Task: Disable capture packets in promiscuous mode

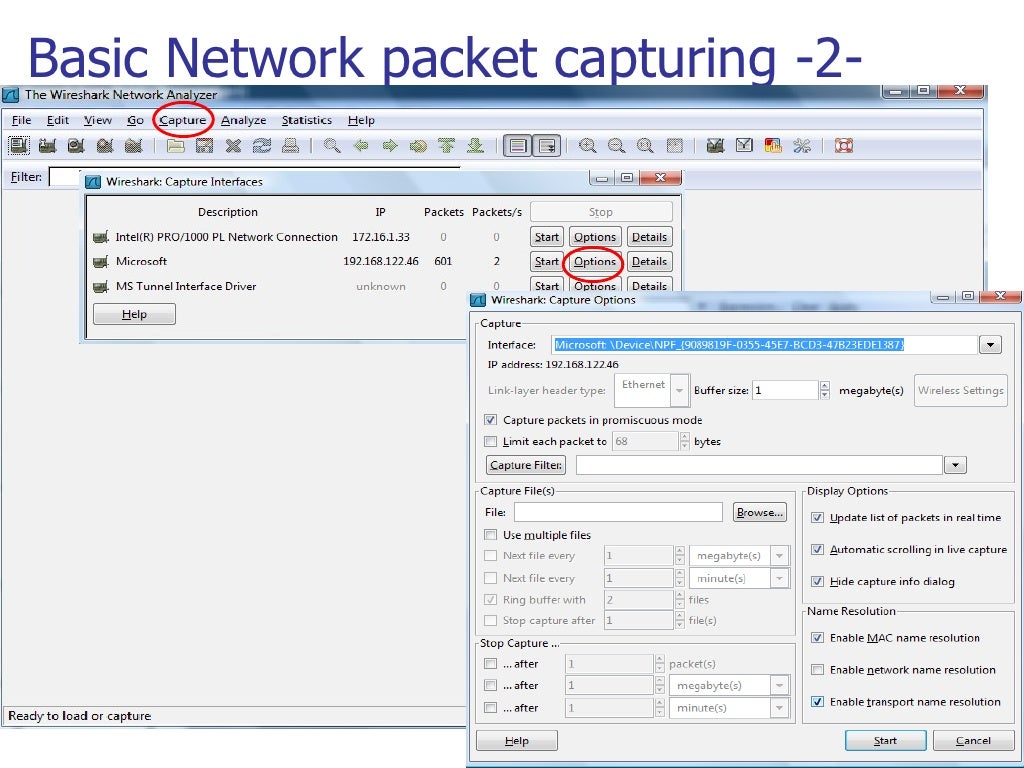Action: (x=490, y=420)
